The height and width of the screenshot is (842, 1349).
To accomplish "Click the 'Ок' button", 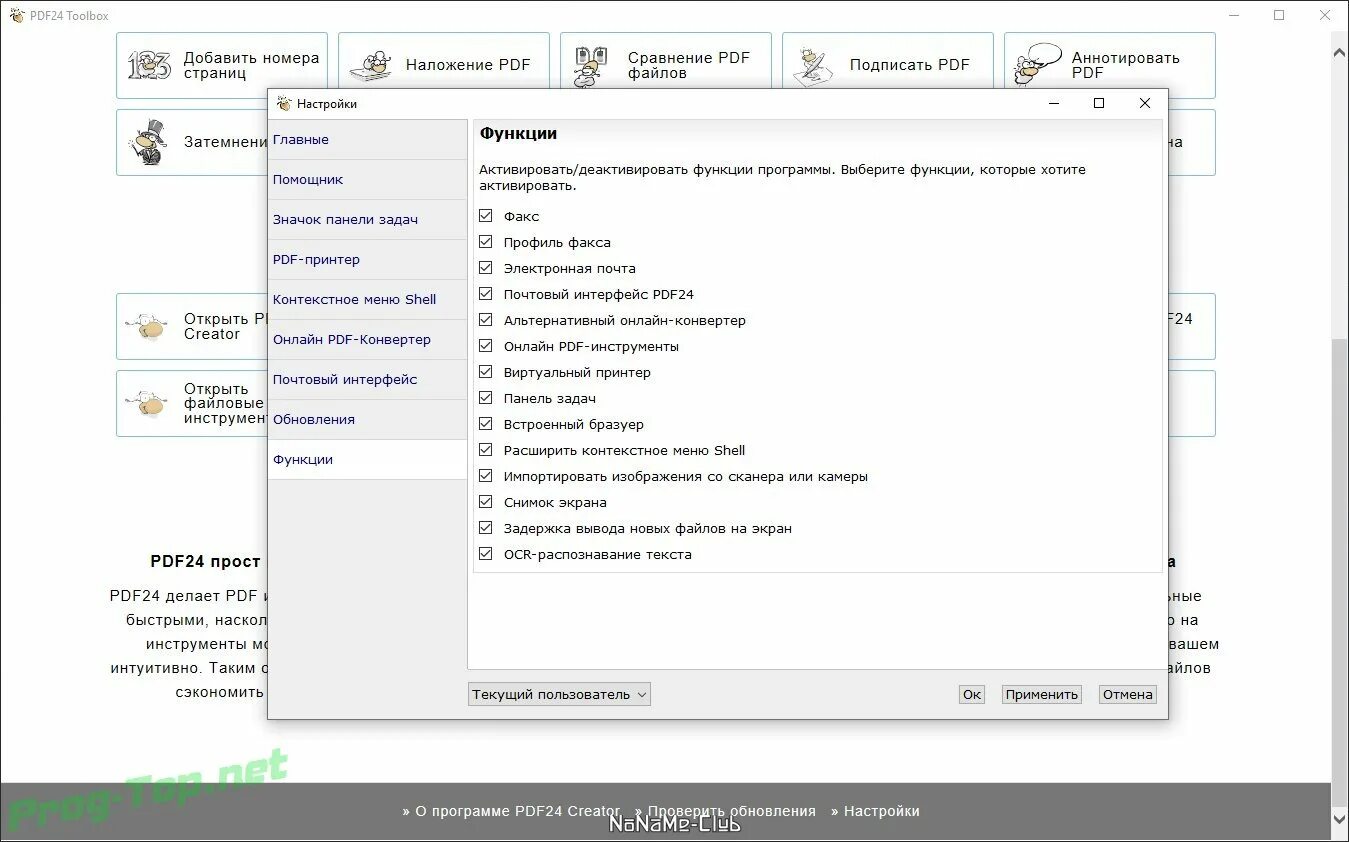I will click(972, 694).
